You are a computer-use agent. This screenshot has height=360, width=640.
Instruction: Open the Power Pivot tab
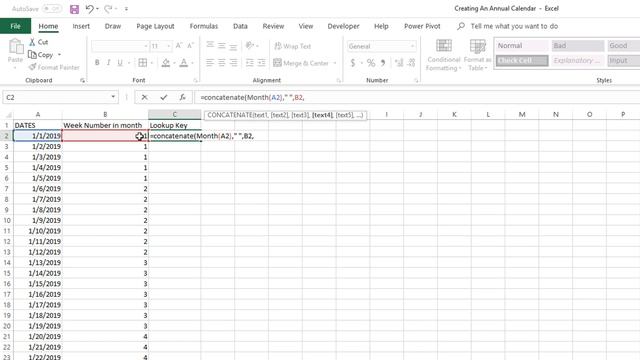pos(422,26)
